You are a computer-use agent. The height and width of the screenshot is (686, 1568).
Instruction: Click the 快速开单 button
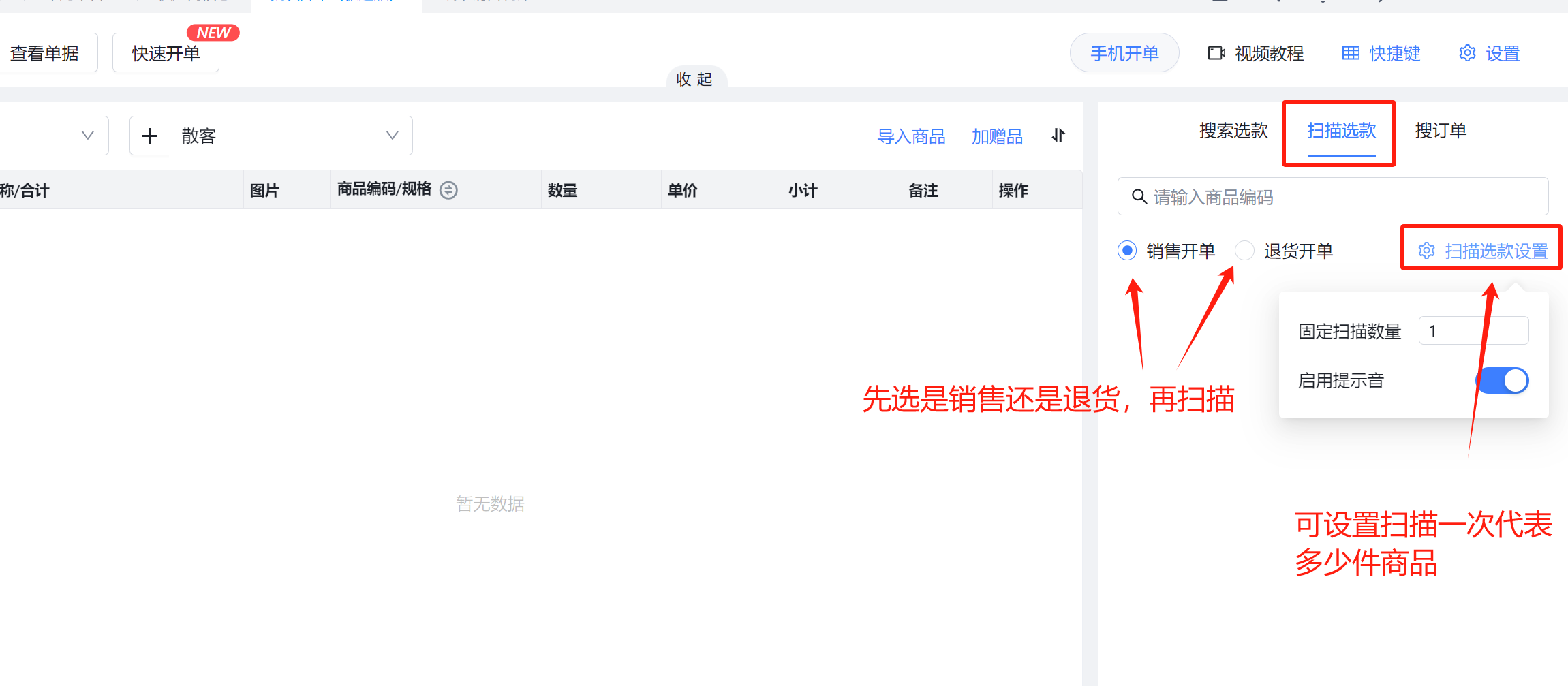[166, 53]
